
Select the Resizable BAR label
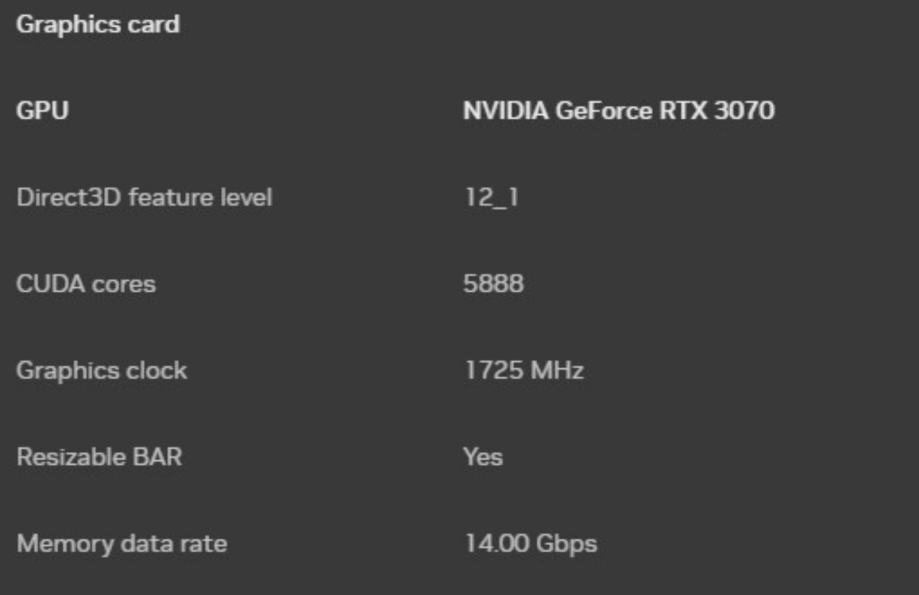pos(99,457)
